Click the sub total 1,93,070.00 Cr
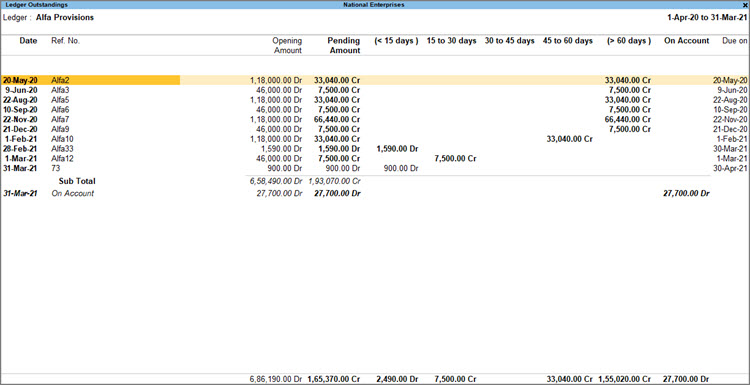750x385 pixels. point(335,181)
